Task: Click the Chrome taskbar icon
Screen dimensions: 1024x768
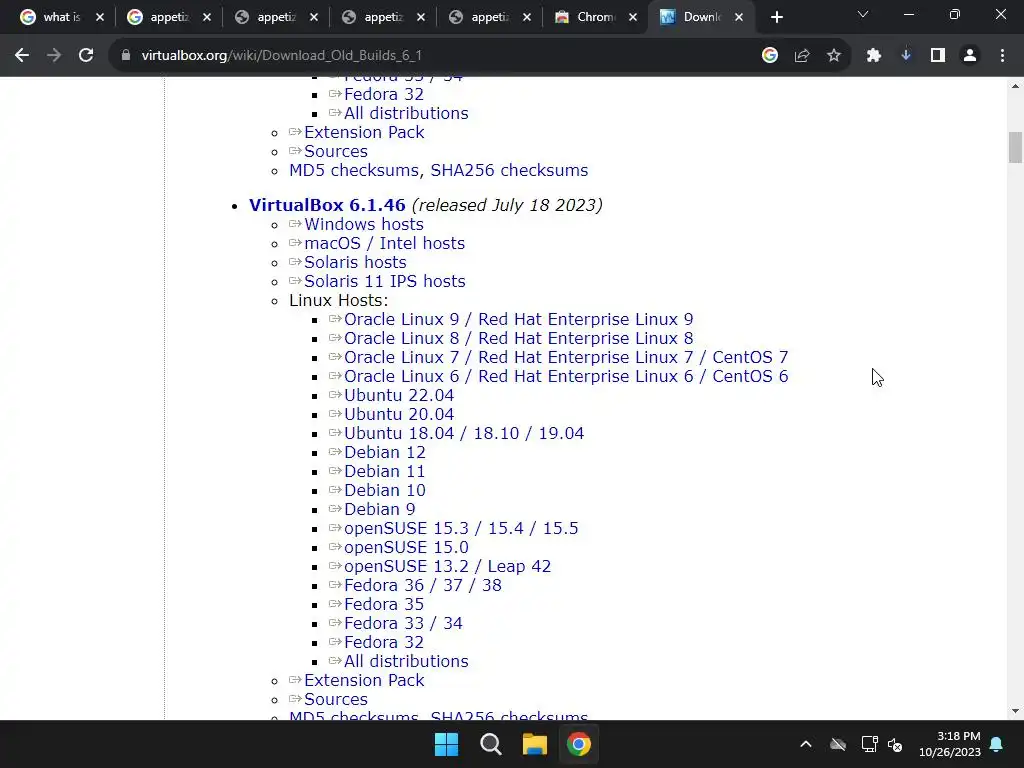Action: click(579, 744)
